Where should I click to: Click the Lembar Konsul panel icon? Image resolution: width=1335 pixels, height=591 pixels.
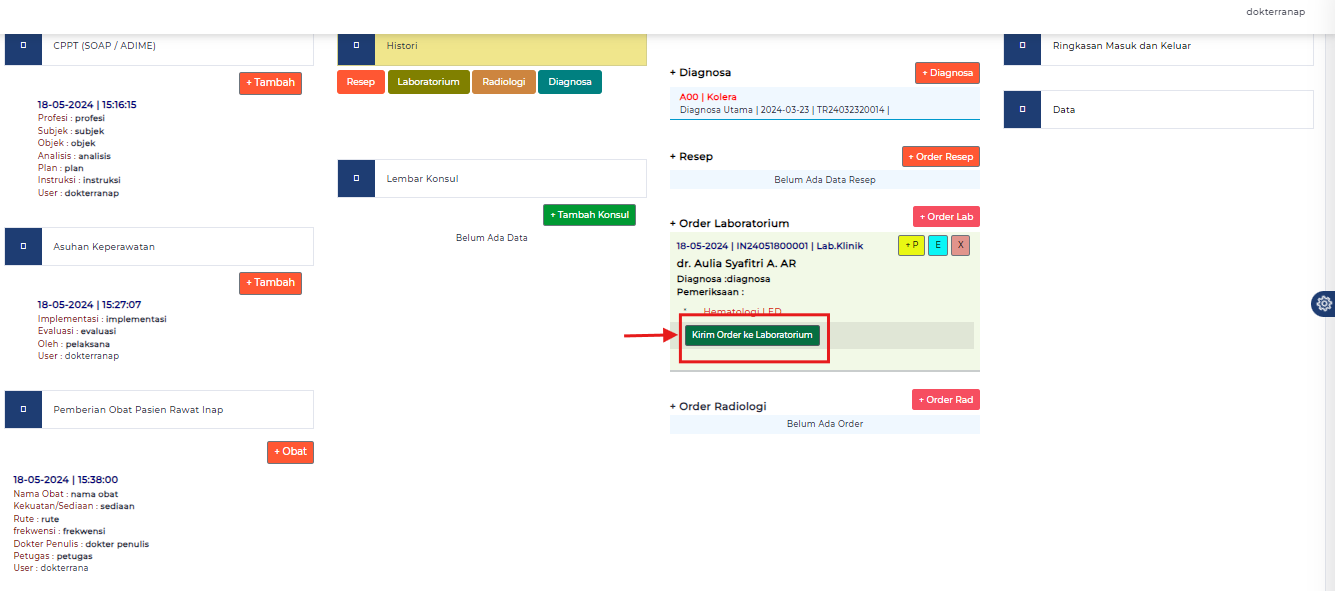coord(356,178)
